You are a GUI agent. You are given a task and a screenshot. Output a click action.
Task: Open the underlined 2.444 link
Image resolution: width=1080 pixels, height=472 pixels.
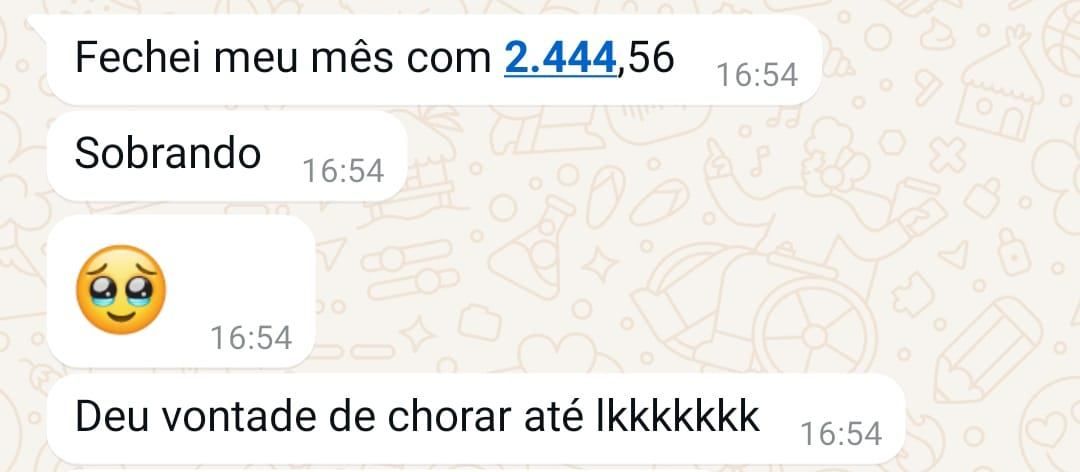click(x=559, y=57)
